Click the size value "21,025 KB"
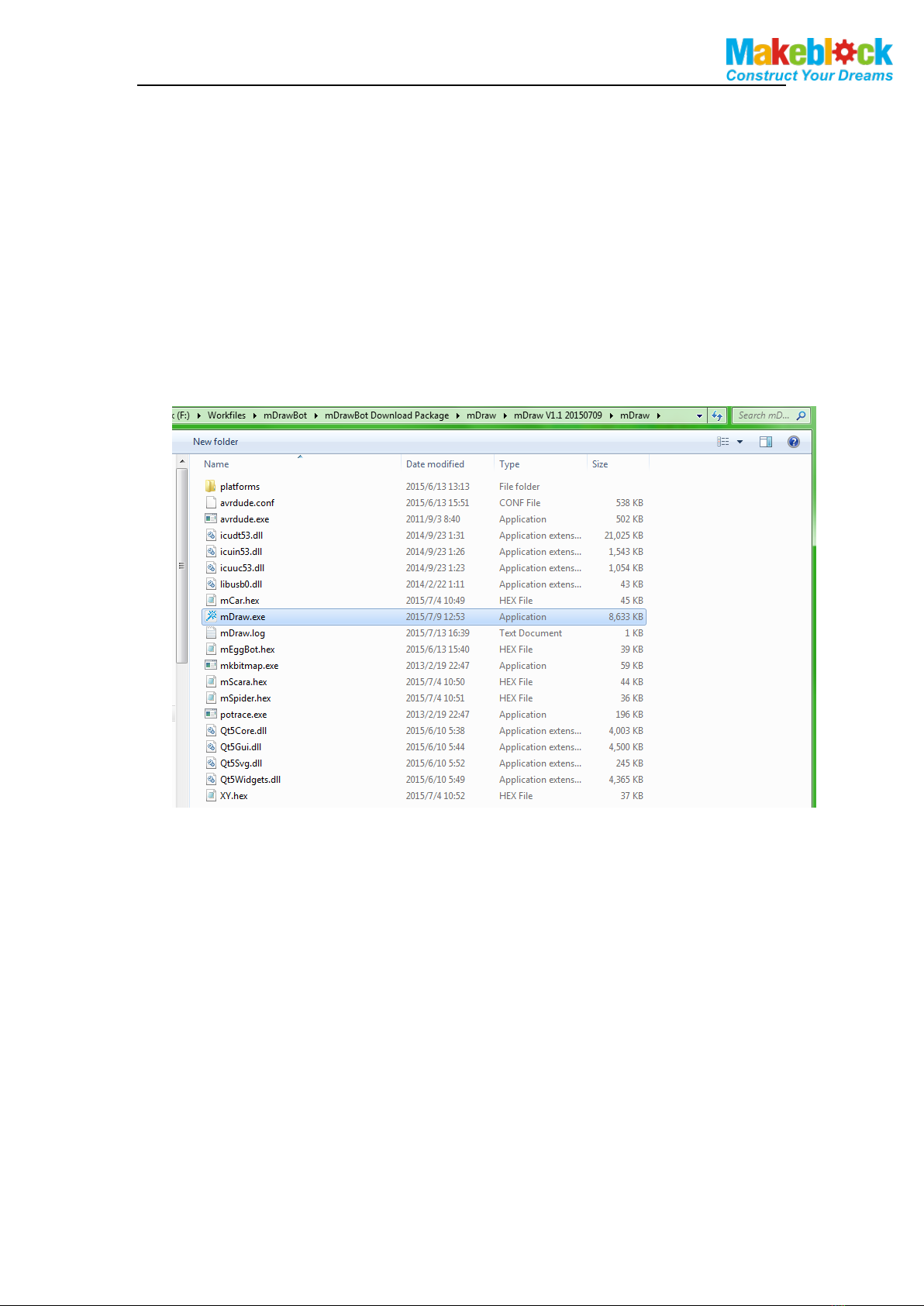This screenshot has height=1306, width=924. 624,536
